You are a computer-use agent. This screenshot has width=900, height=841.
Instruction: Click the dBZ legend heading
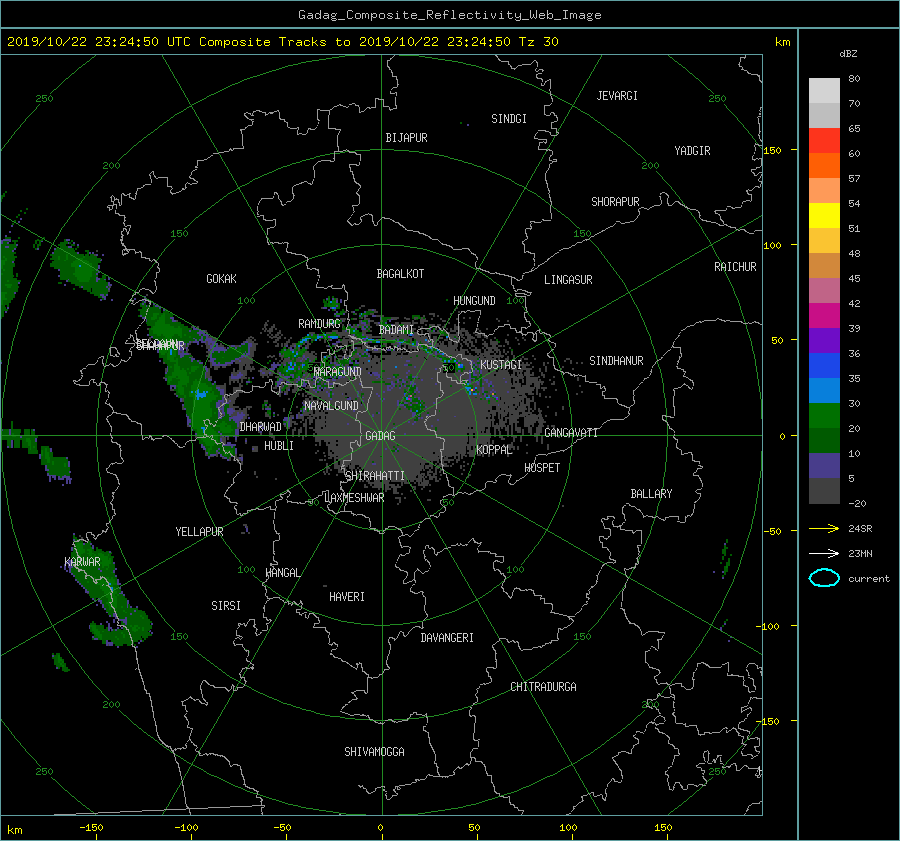pyautogui.click(x=848, y=54)
